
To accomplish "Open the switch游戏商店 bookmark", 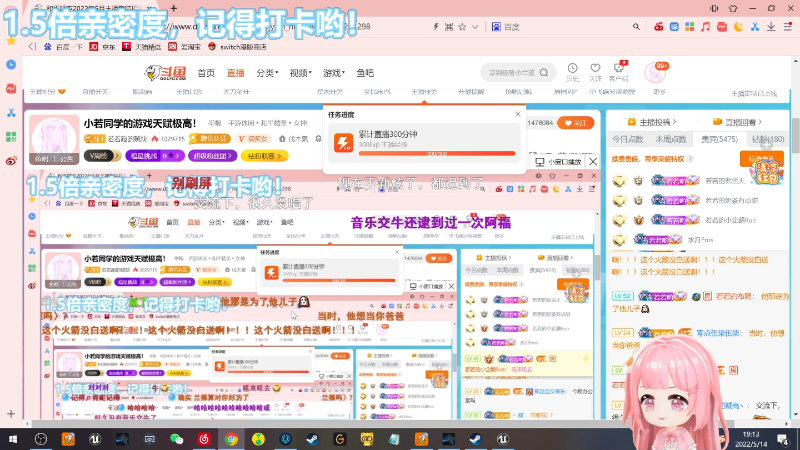I will click(237, 46).
